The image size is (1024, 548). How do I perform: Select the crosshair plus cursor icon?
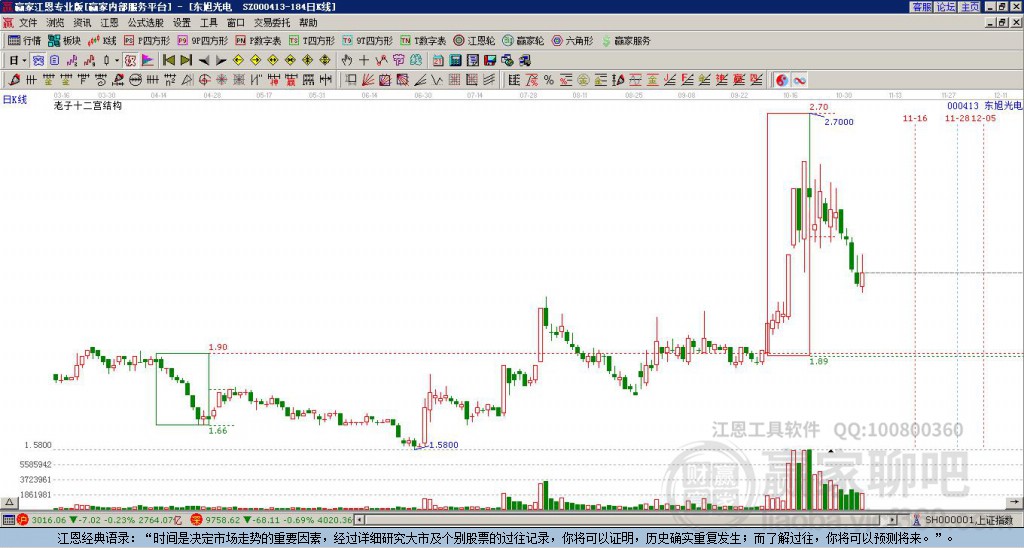pyautogui.click(x=364, y=61)
